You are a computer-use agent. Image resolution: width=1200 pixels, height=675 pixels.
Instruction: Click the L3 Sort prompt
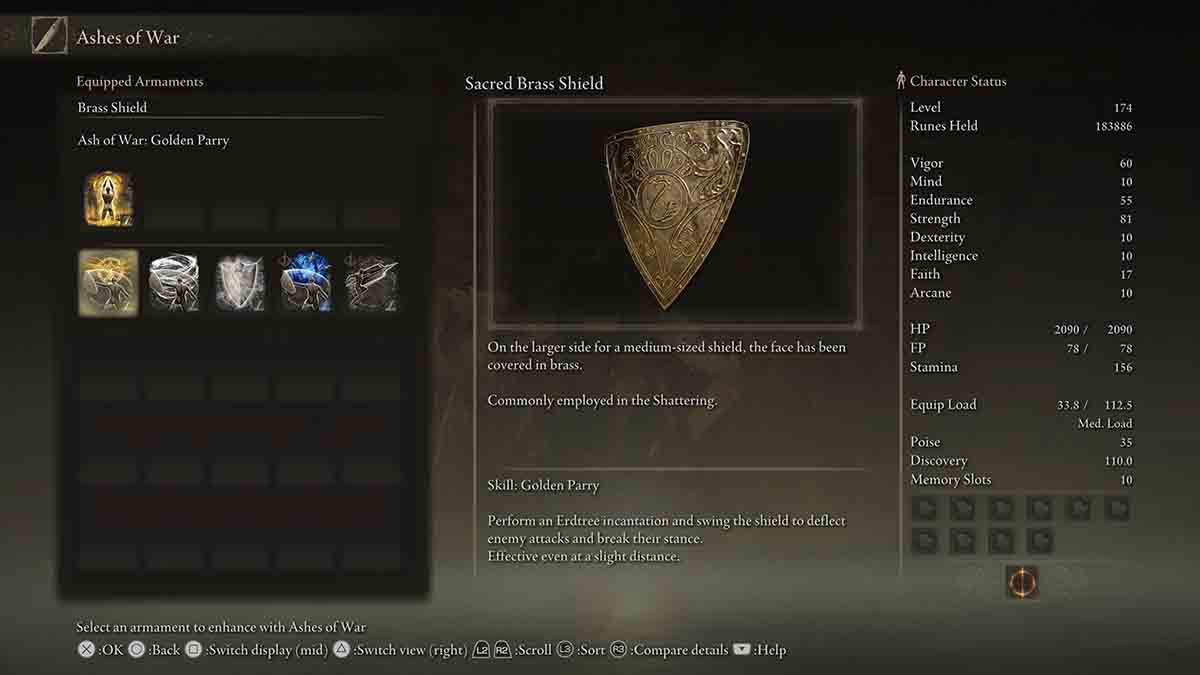click(581, 650)
